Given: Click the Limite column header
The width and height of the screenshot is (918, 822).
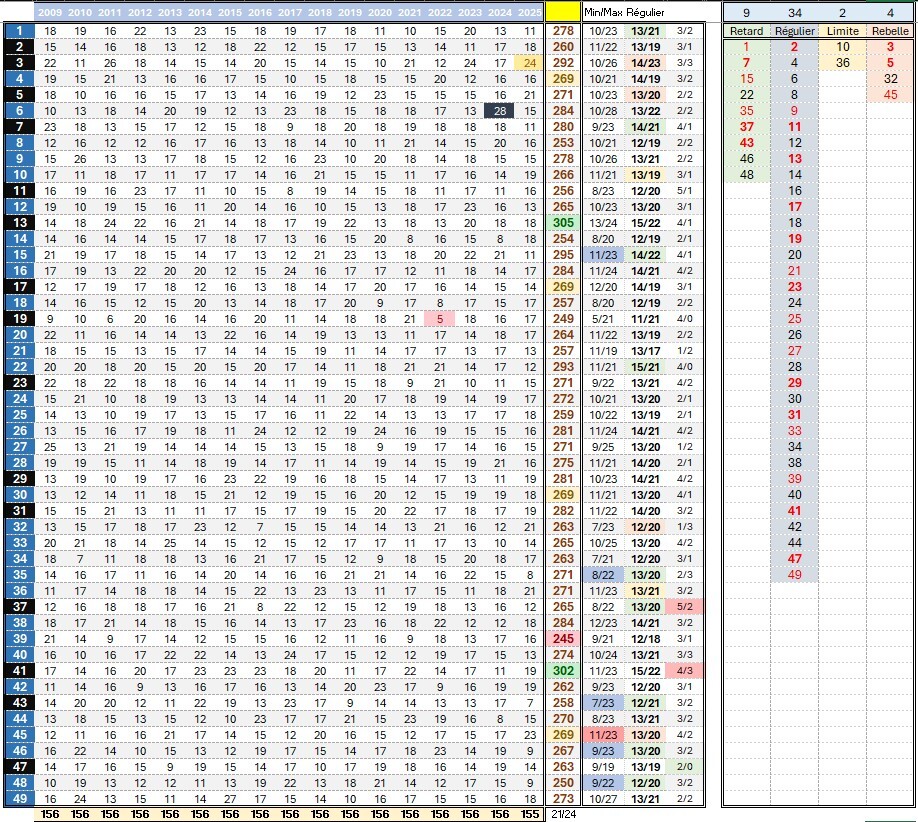Looking at the screenshot, I should tap(842, 31).
